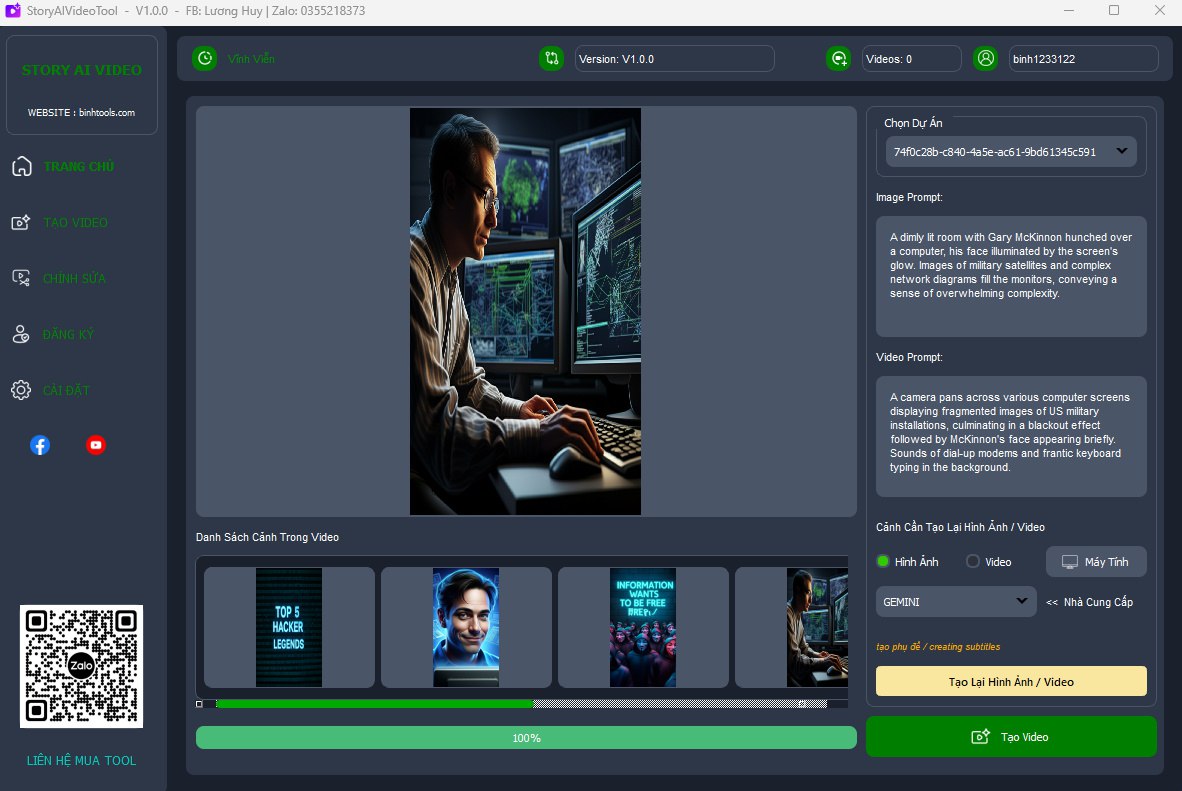Click the 100% progress bar
The height and width of the screenshot is (791, 1182).
(x=526, y=737)
